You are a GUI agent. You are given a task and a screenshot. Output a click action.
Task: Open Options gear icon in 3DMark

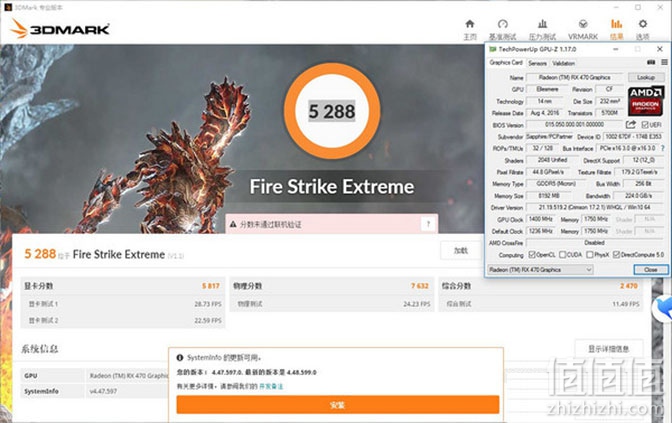(x=642, y=24)
